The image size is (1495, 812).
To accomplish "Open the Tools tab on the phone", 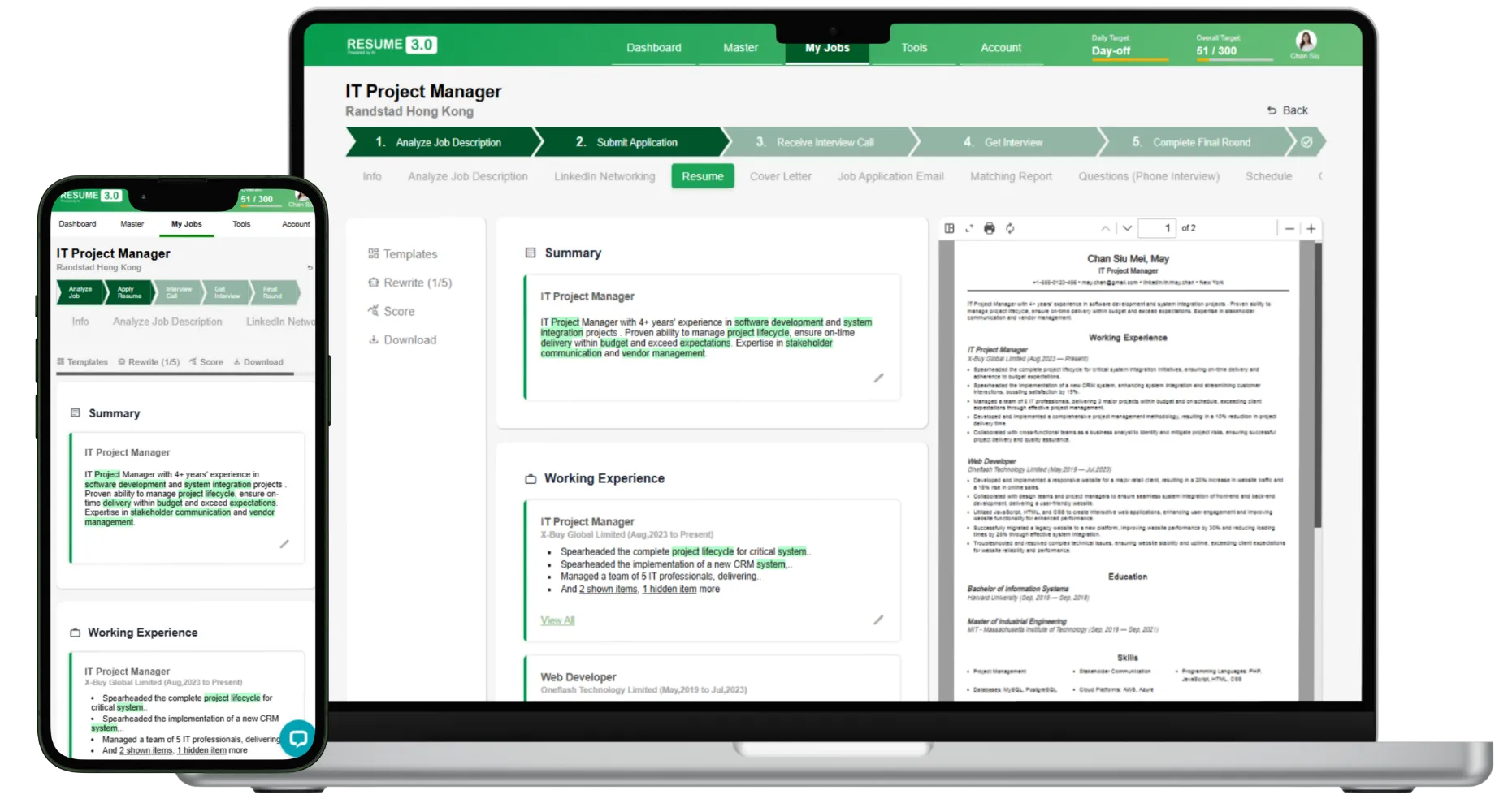I will point(241,224).
